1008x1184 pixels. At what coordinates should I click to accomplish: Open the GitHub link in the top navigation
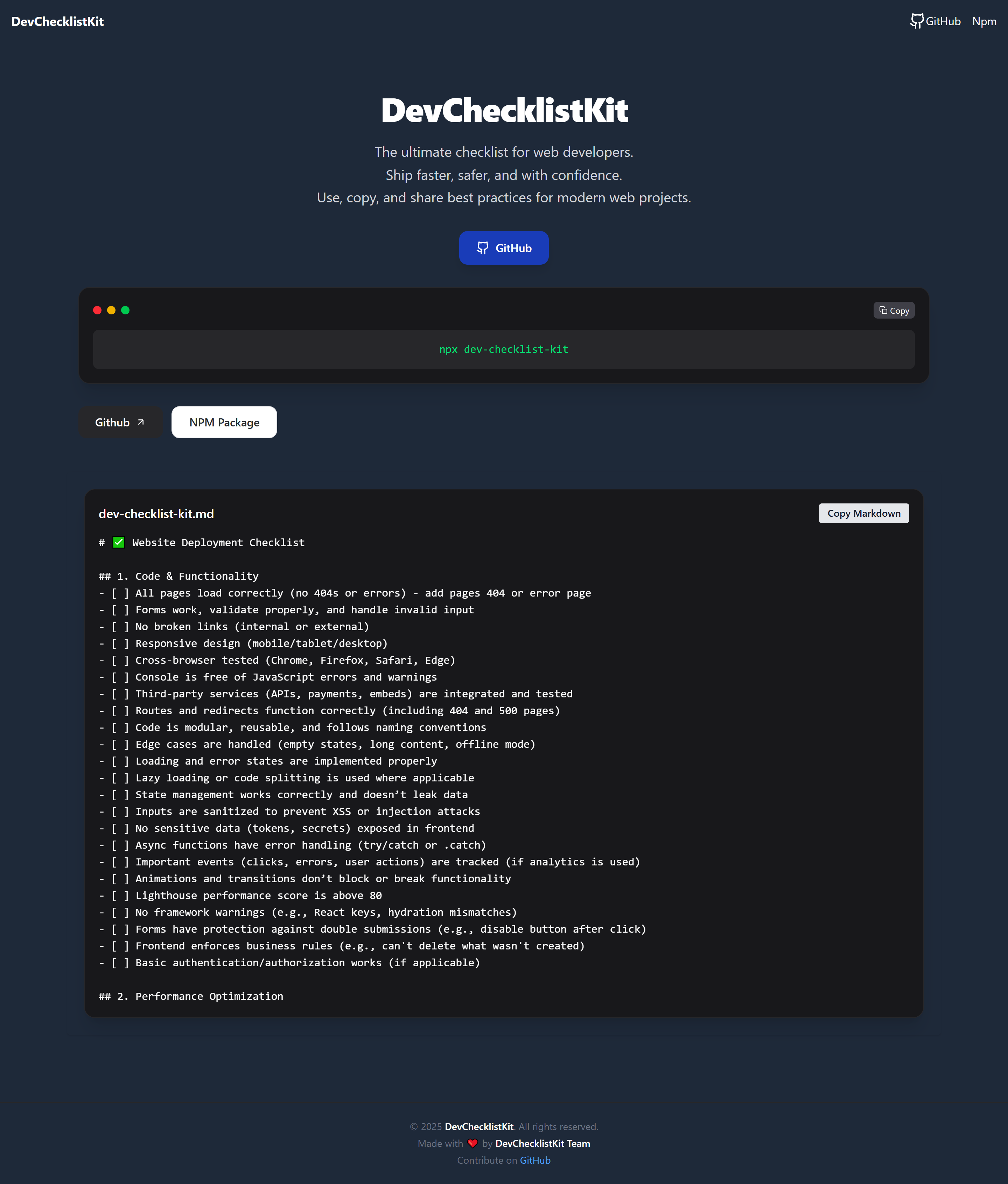(x=936, y=21)
